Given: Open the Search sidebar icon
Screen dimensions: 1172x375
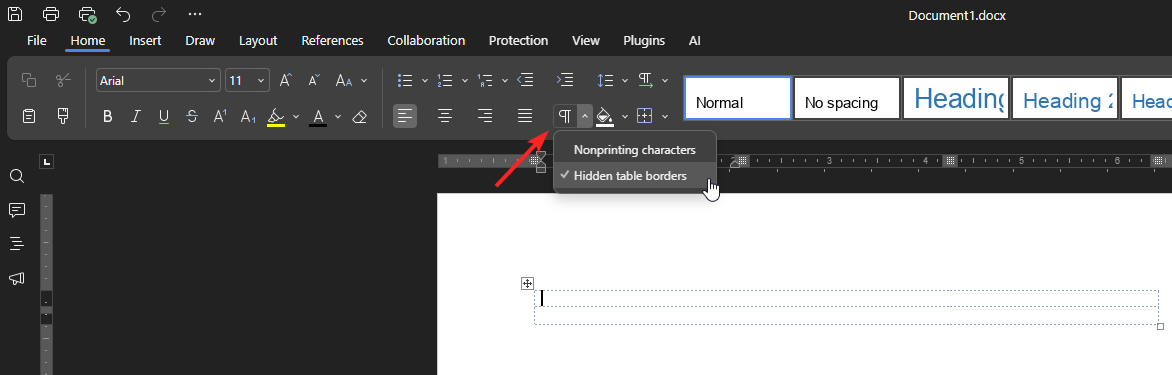Looking at the screenshot, I should [16, 176].
